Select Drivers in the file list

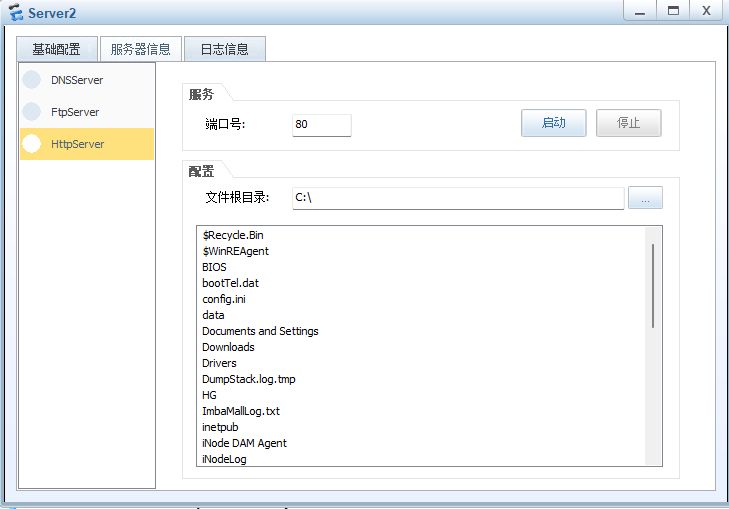click(219, 363)
